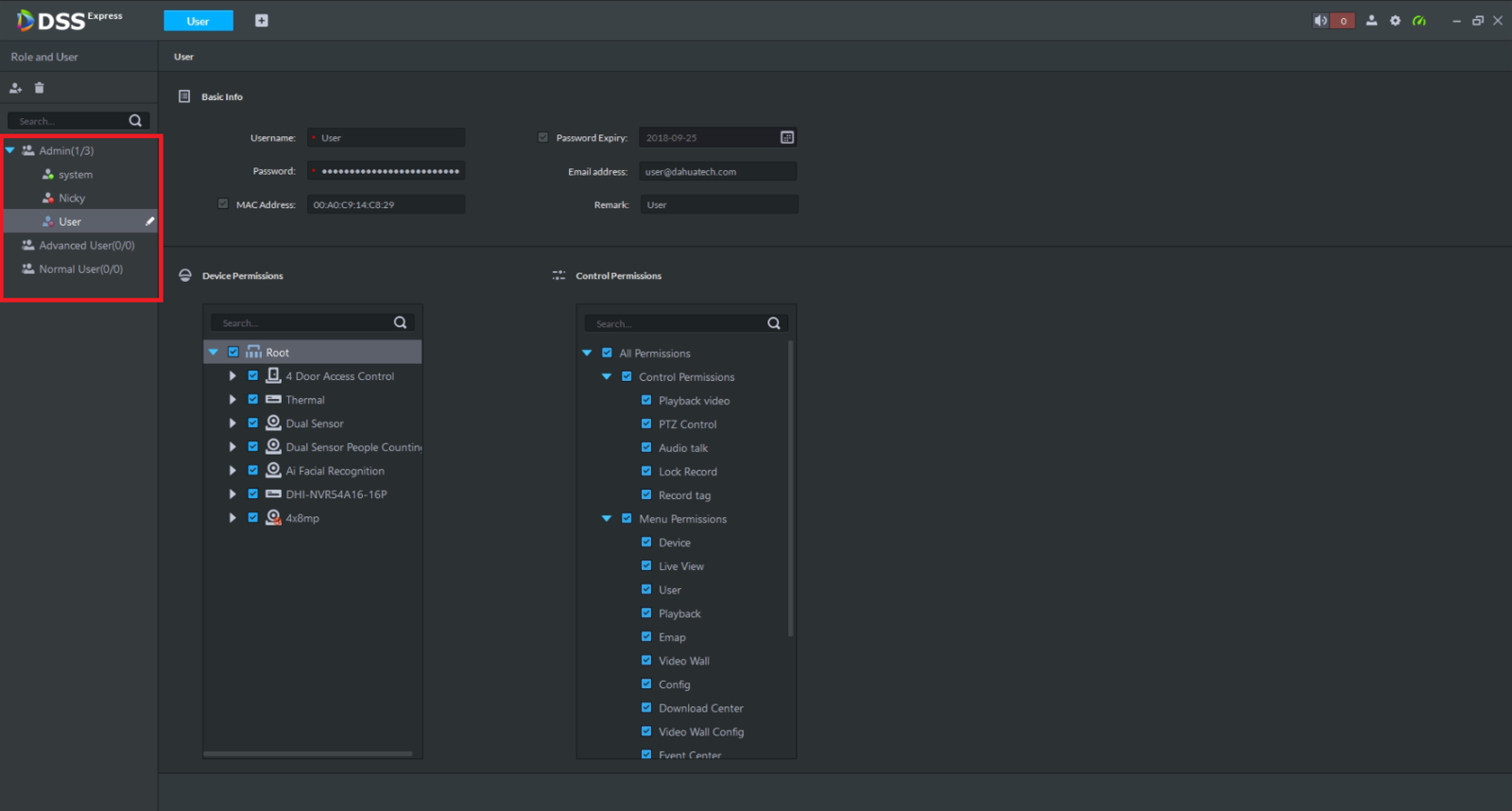Enable the Password Expiry checkbox
Viewport: 1512px width, 811px height.
[x=543, y=138]
